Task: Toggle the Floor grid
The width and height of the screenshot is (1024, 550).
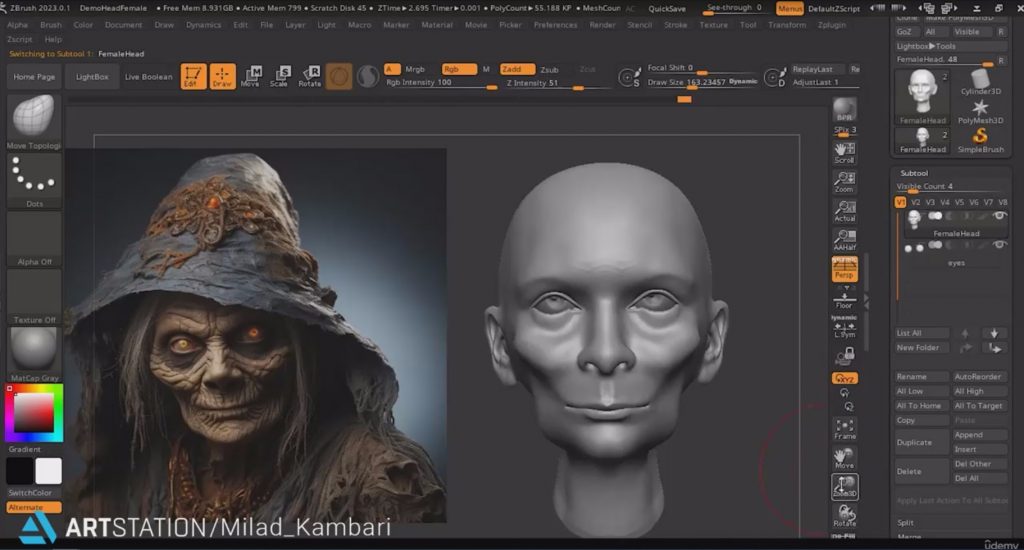Action: click(844, 299)
